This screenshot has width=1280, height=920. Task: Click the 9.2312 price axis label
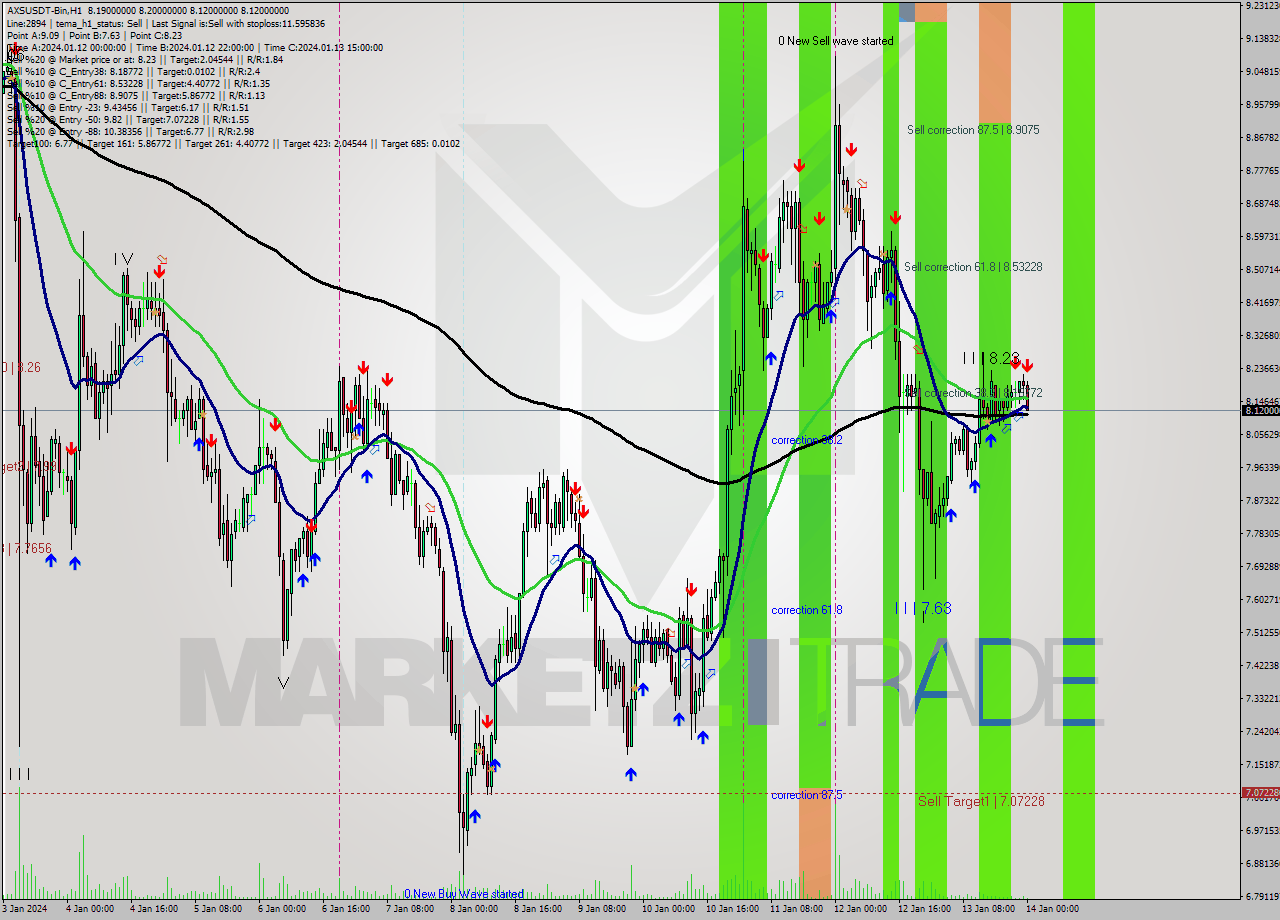(x=1262, y=5)
